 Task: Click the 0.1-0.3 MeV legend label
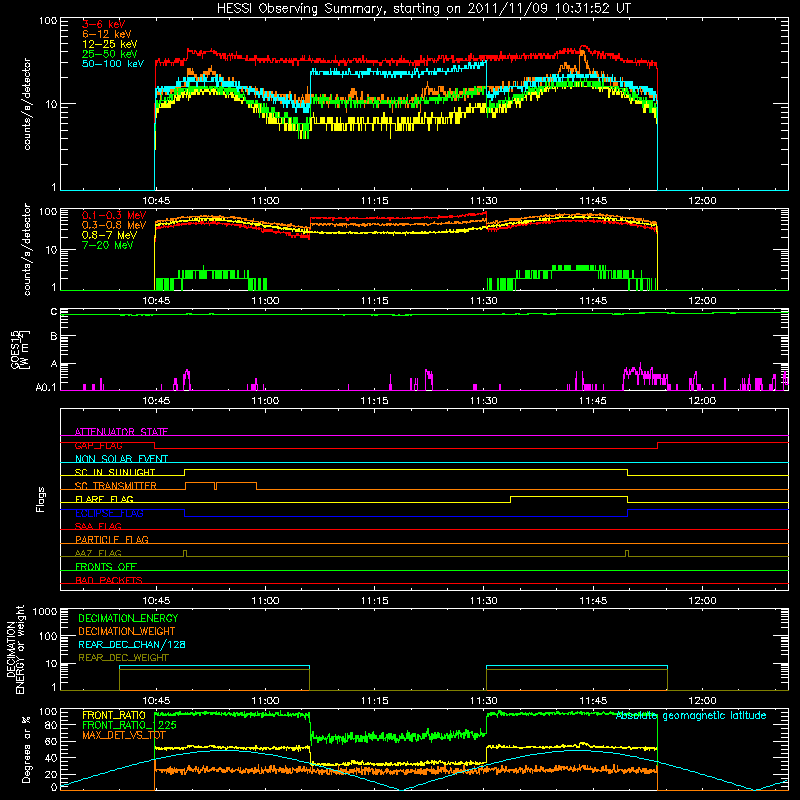(x=114, y=215)
